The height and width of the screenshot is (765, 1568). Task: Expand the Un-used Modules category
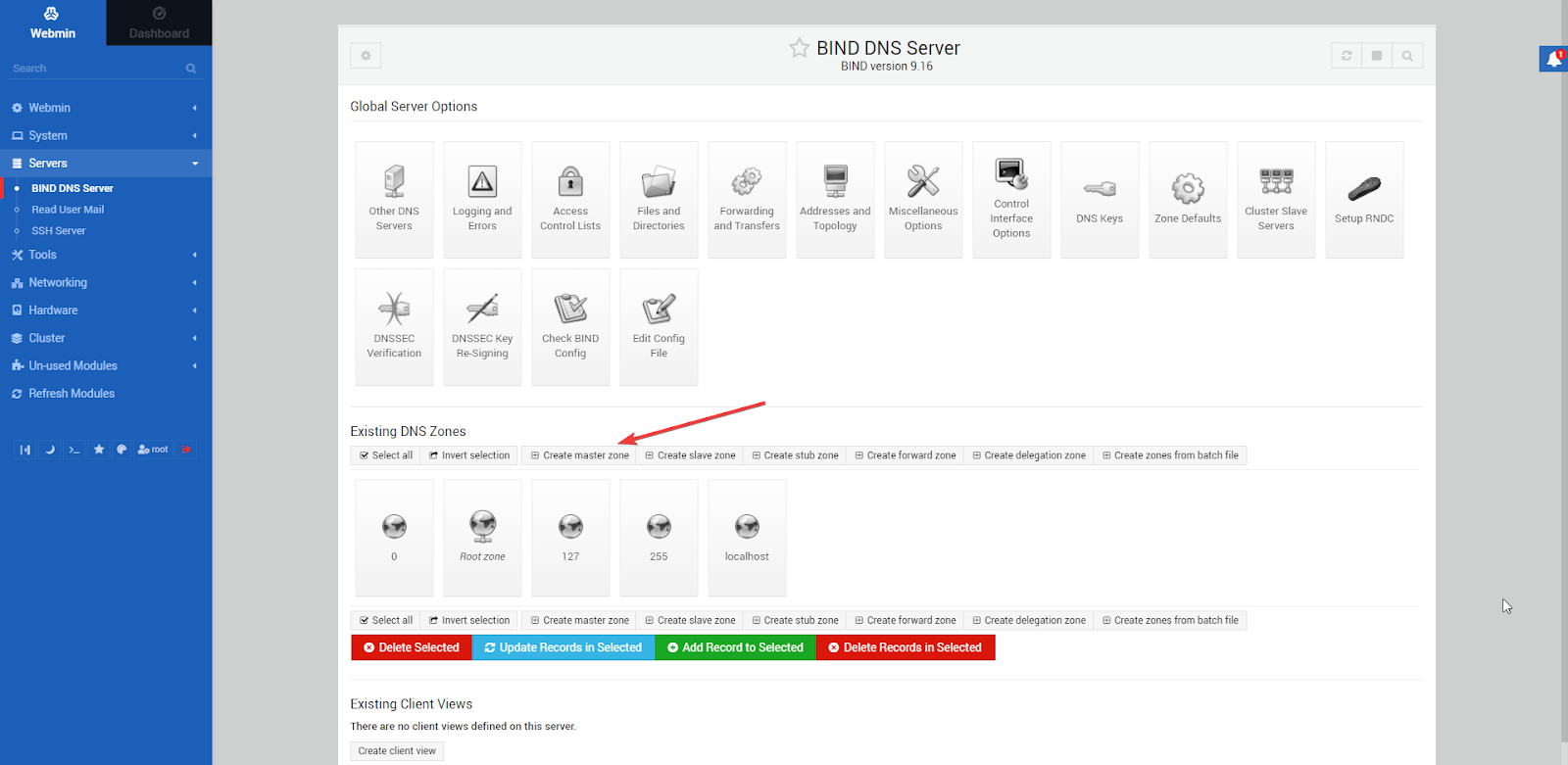[106, 365]
